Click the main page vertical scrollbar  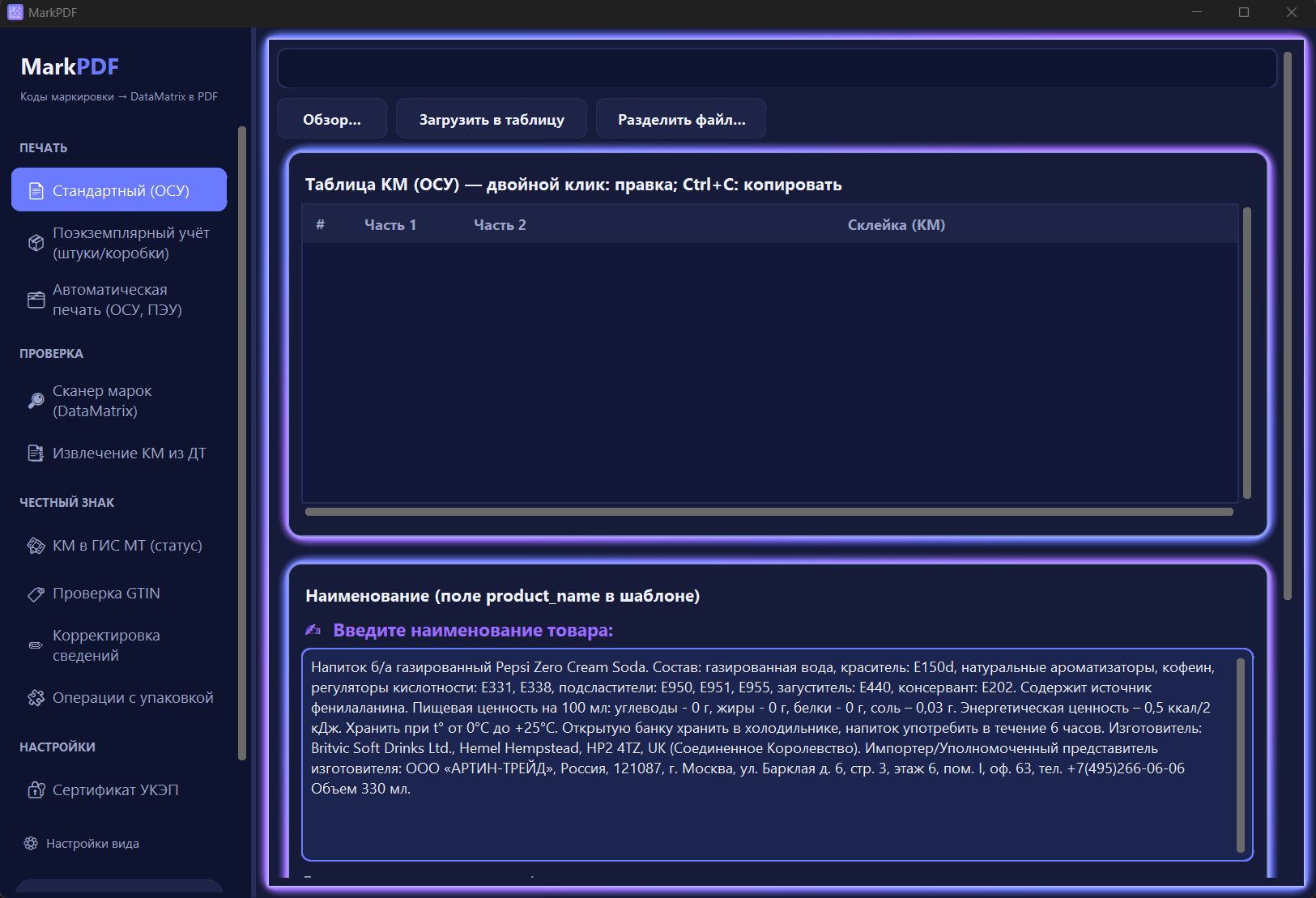(1288, 326)
